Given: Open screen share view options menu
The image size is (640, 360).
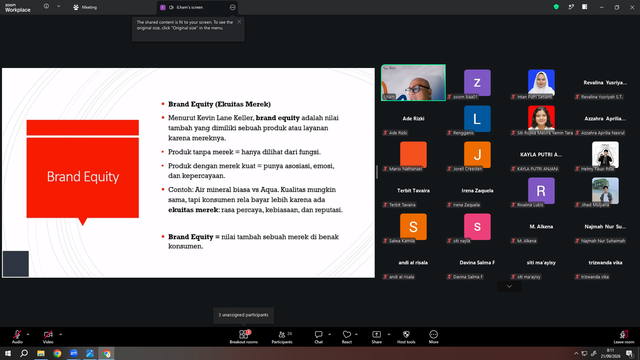Looking at the screenshot, I should 233,7.
